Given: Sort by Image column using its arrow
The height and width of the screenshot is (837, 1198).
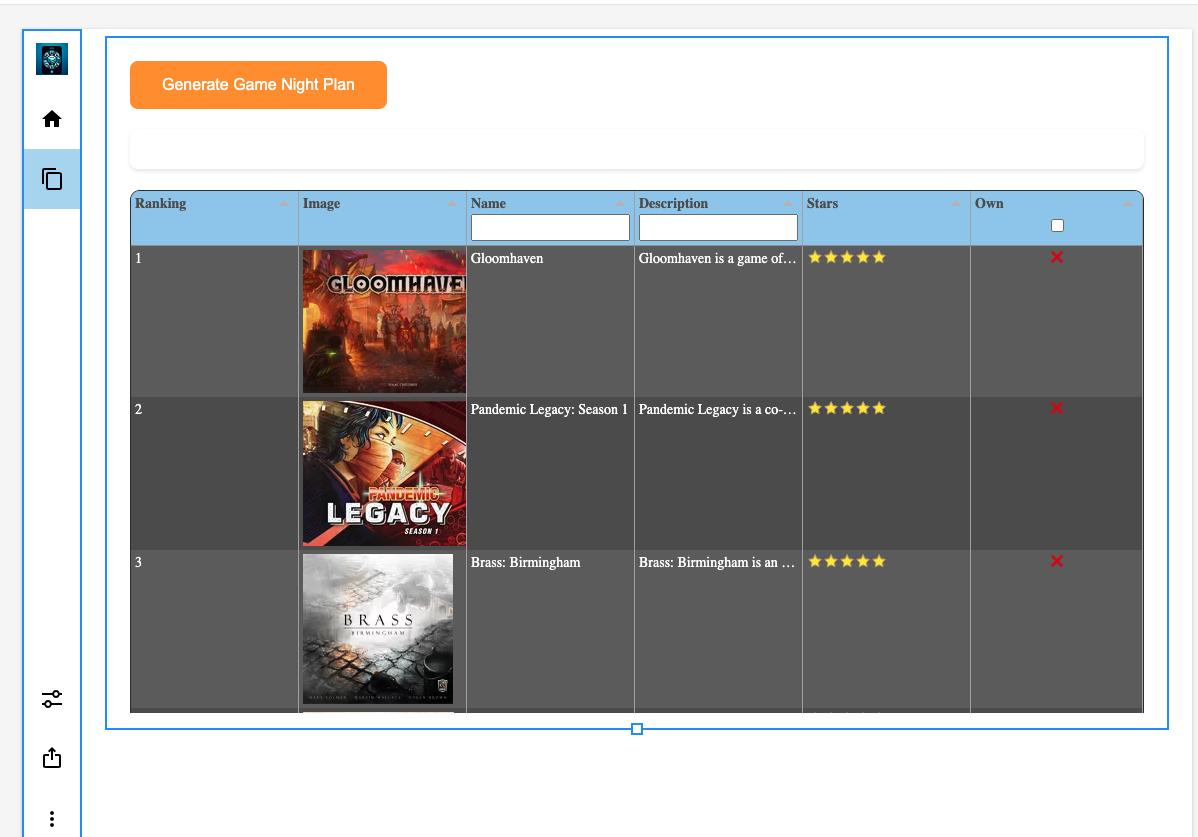Looking at the screenshot, I should point(452,204).
